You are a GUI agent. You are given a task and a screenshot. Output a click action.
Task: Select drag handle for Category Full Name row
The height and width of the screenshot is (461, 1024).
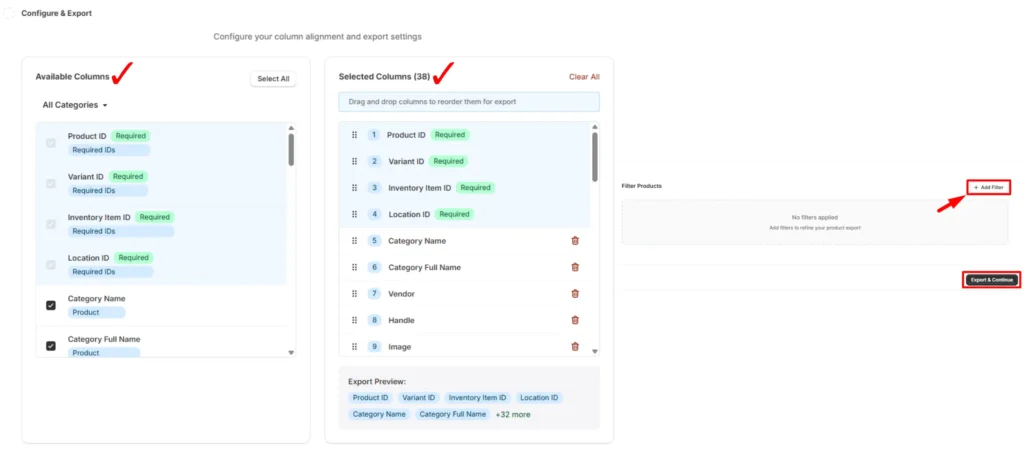[x=355, y=267]
